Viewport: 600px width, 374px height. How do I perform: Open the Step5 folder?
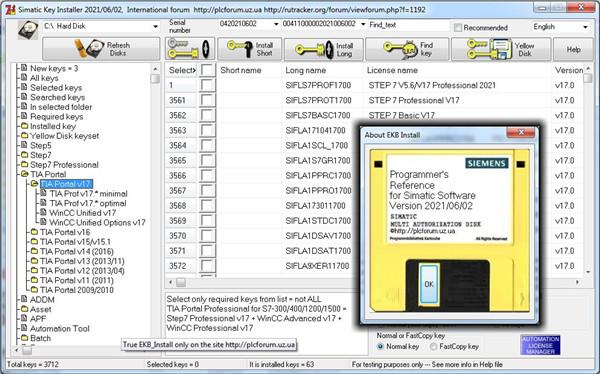tap(41, 145)
